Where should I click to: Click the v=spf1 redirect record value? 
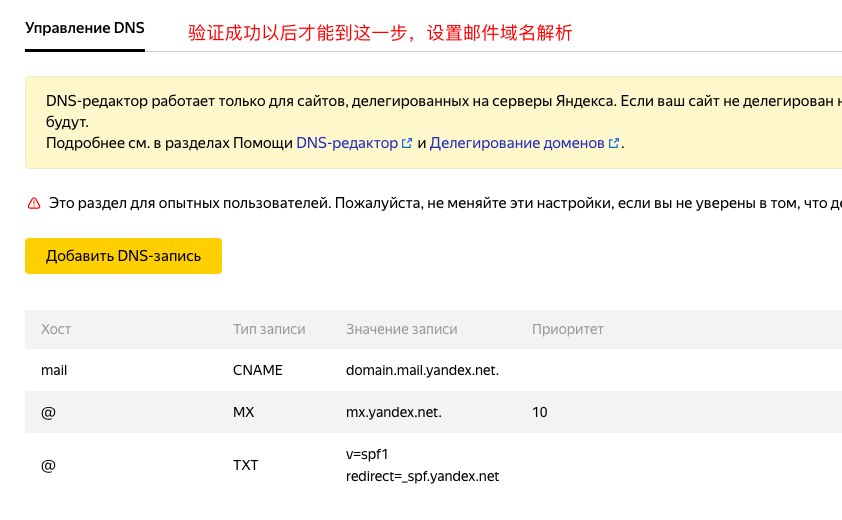422,465
